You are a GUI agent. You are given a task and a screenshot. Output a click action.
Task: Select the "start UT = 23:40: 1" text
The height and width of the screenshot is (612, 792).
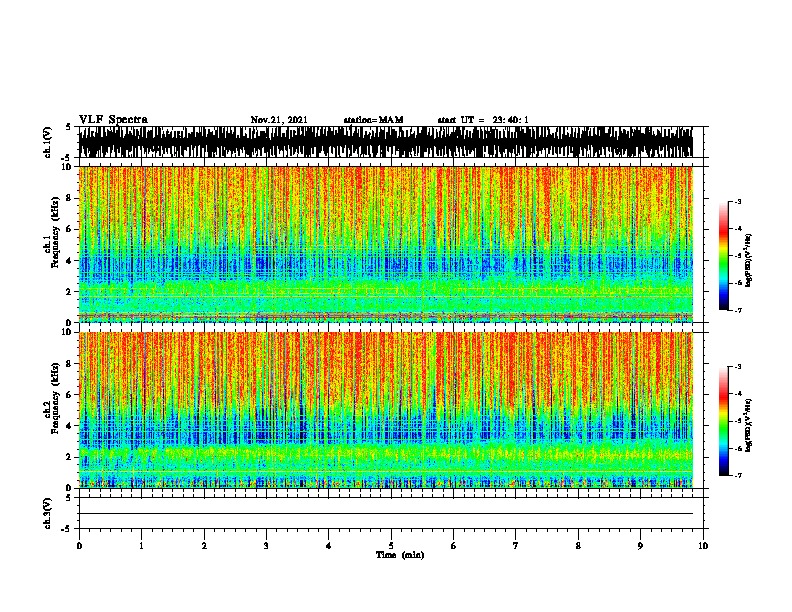(483, 120)
